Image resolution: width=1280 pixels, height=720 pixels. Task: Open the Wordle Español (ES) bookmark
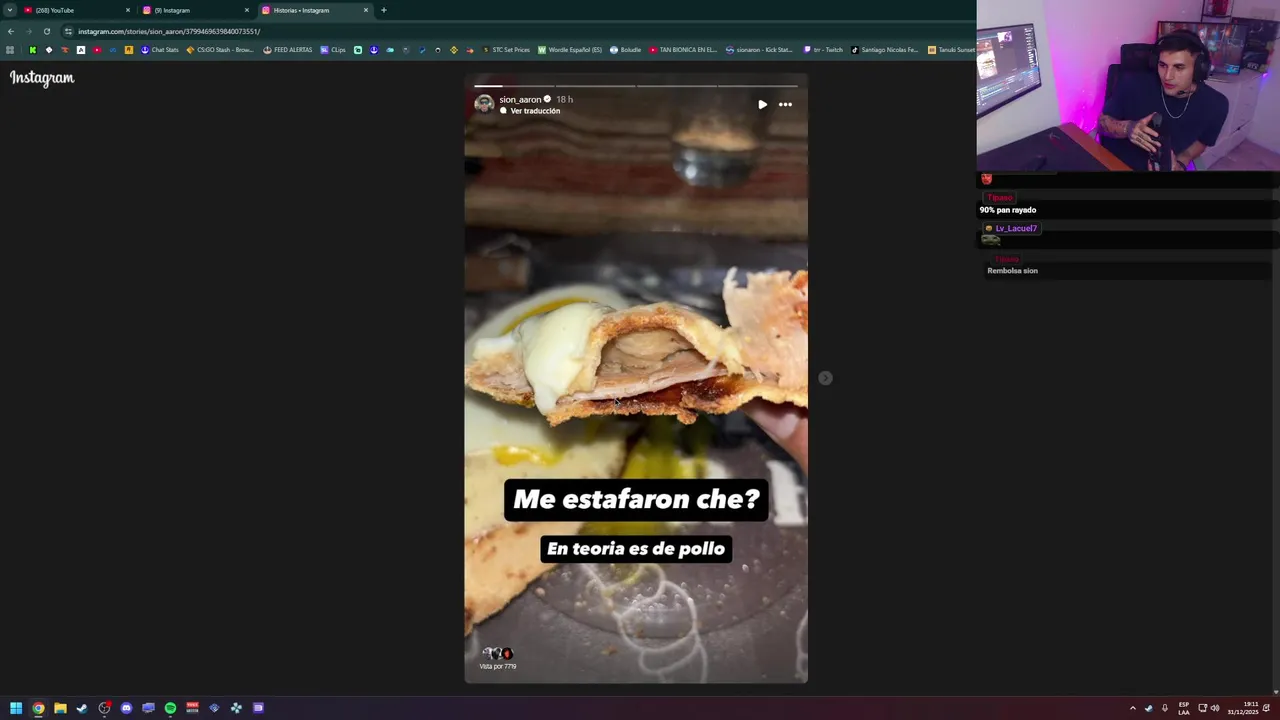pos(570,50)
